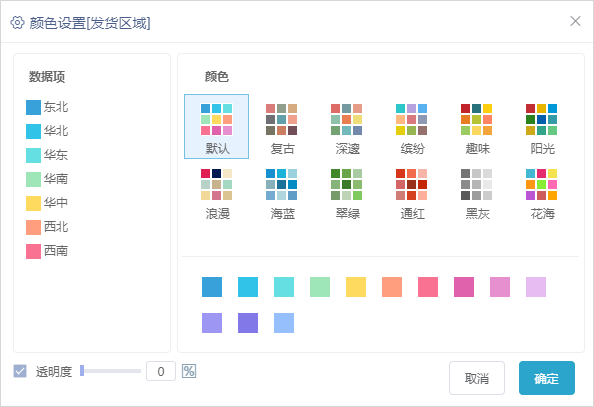Viewport: 594px width, 407px height.
Task: Pick the 通红 color theme
Action: (411, 192)
